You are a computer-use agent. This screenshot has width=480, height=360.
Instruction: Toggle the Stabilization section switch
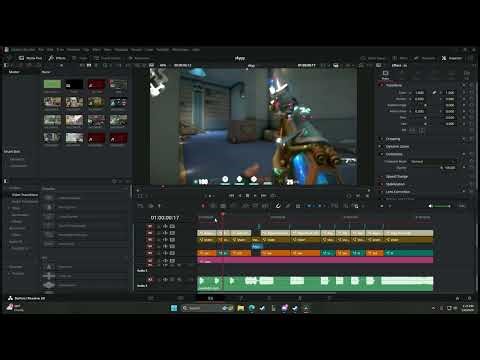coord(382,184)
